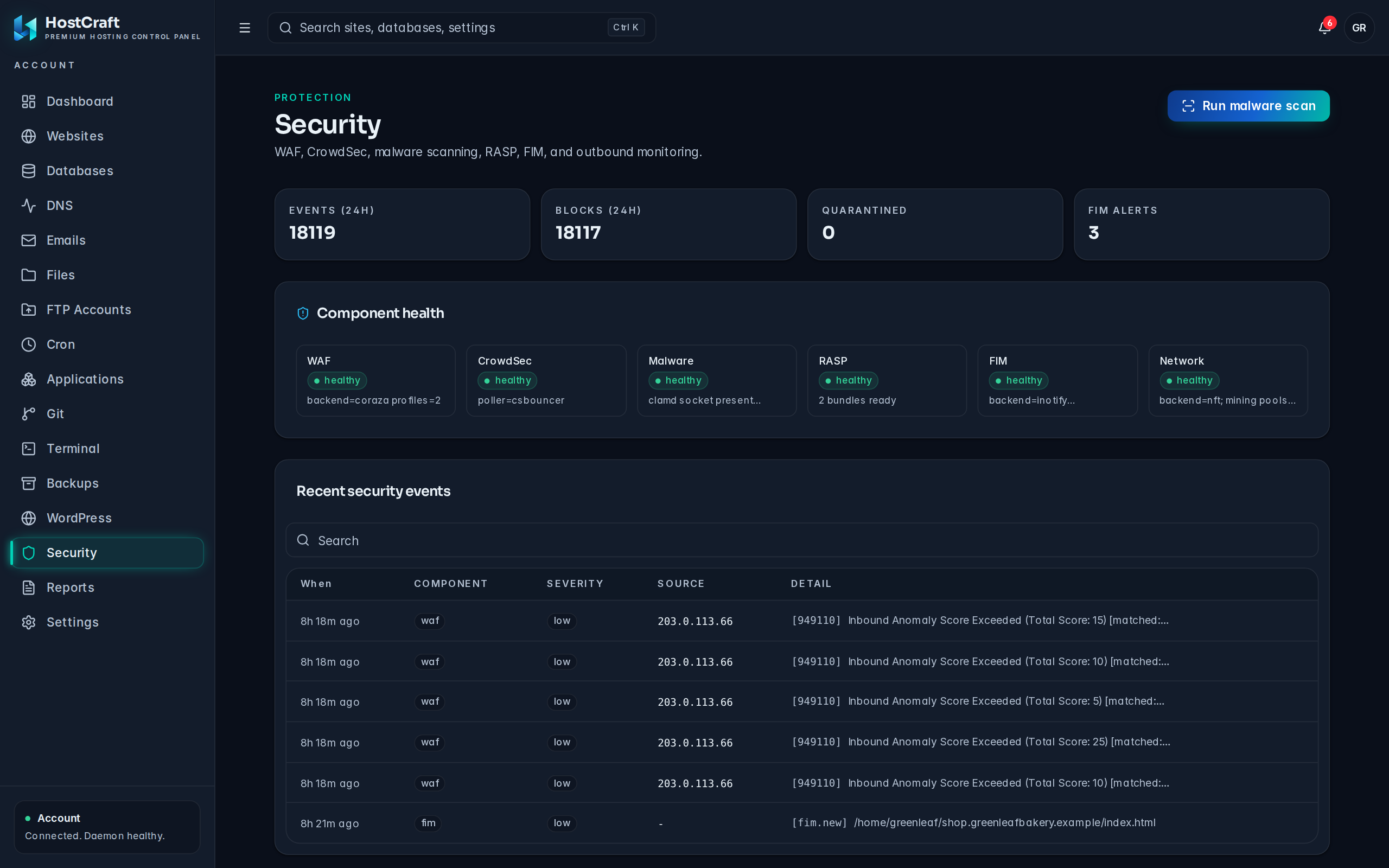Viewport: 1389px width, 868px height.
Task: Open the WAF component health card
Action: tap(375, 381)
